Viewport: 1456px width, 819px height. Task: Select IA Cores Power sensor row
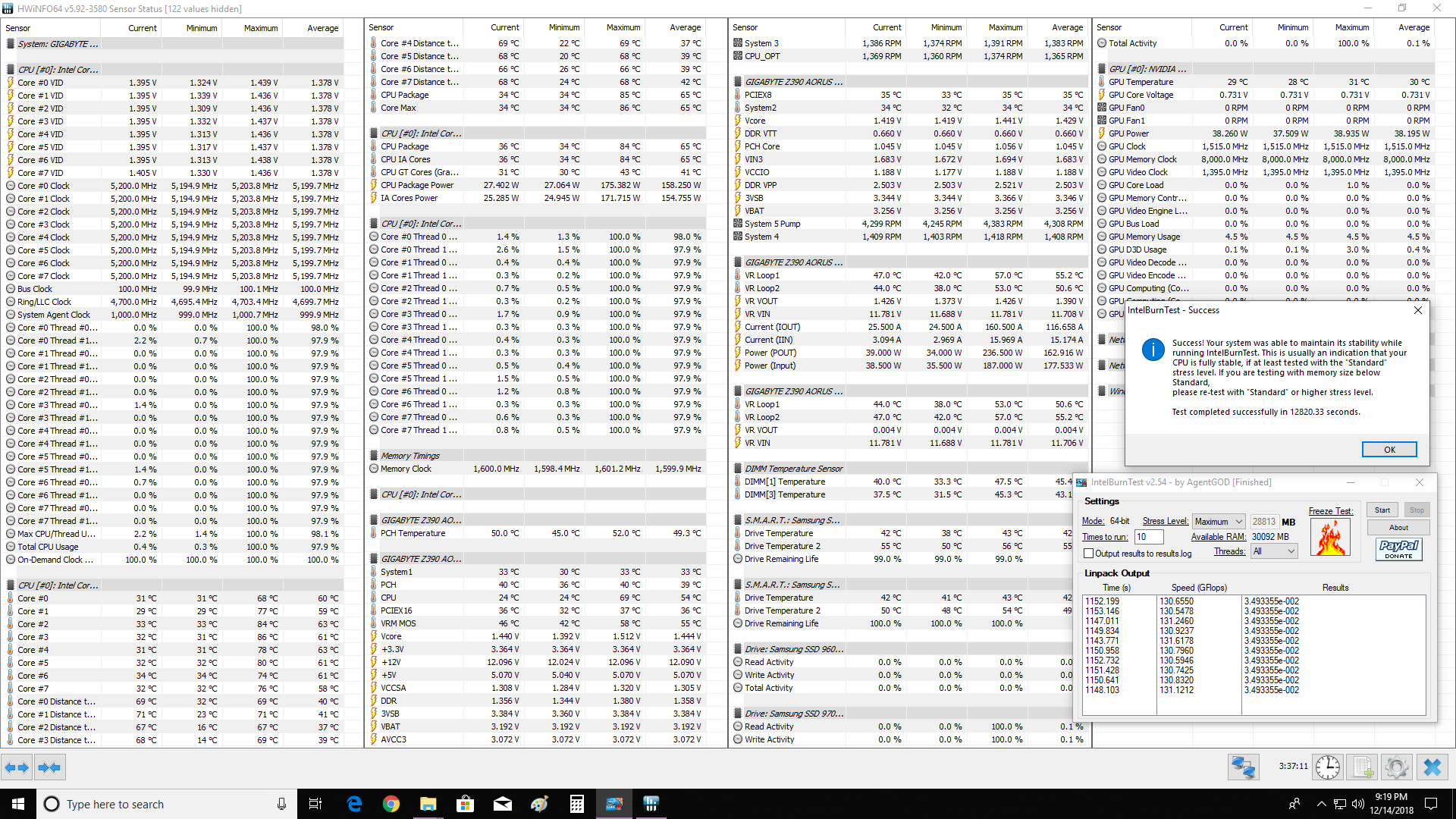(x=536, y=198)
